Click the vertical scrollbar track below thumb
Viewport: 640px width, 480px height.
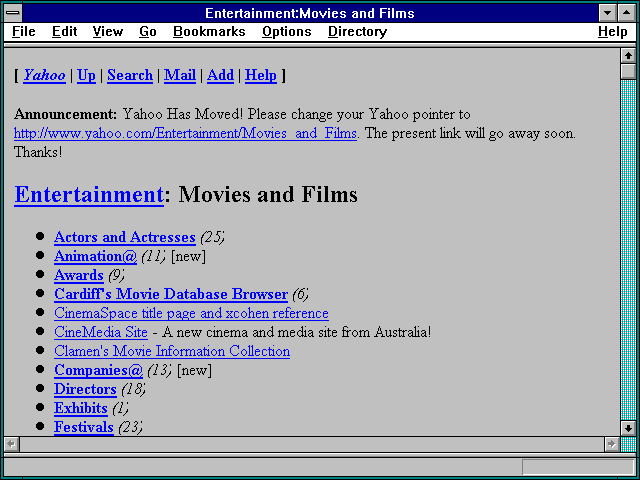(x=628, y=249)
